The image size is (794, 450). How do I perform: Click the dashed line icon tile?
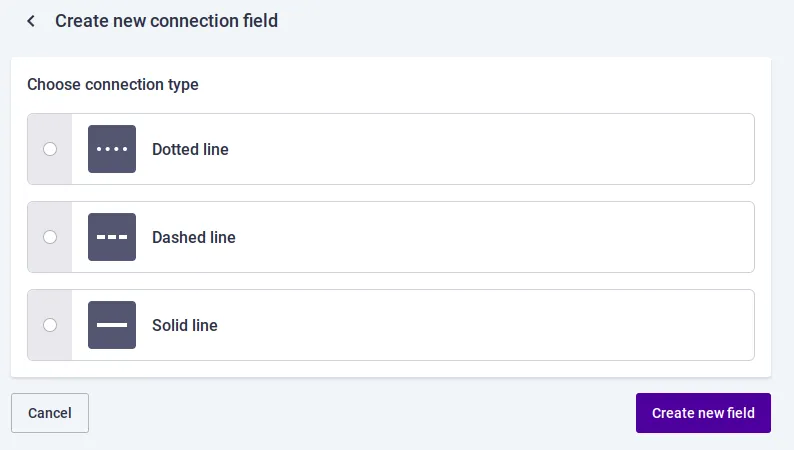[x=112, y=237]
